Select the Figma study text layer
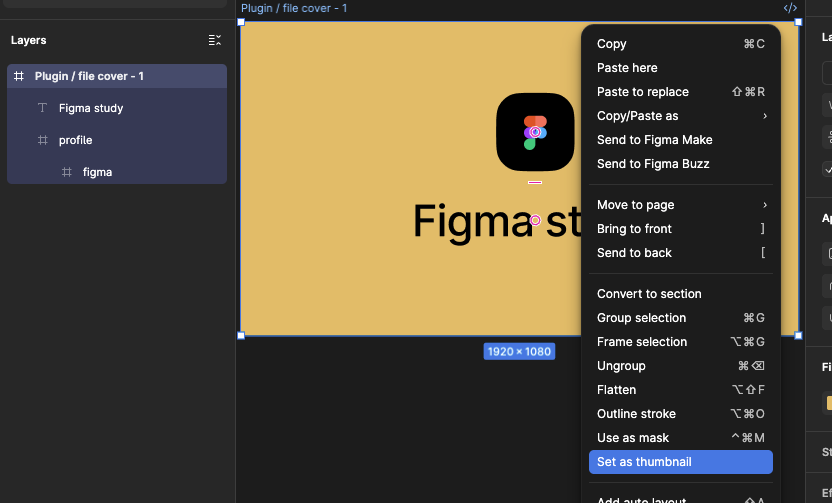This screenshot has height=503, width=832. click(117, 108)
